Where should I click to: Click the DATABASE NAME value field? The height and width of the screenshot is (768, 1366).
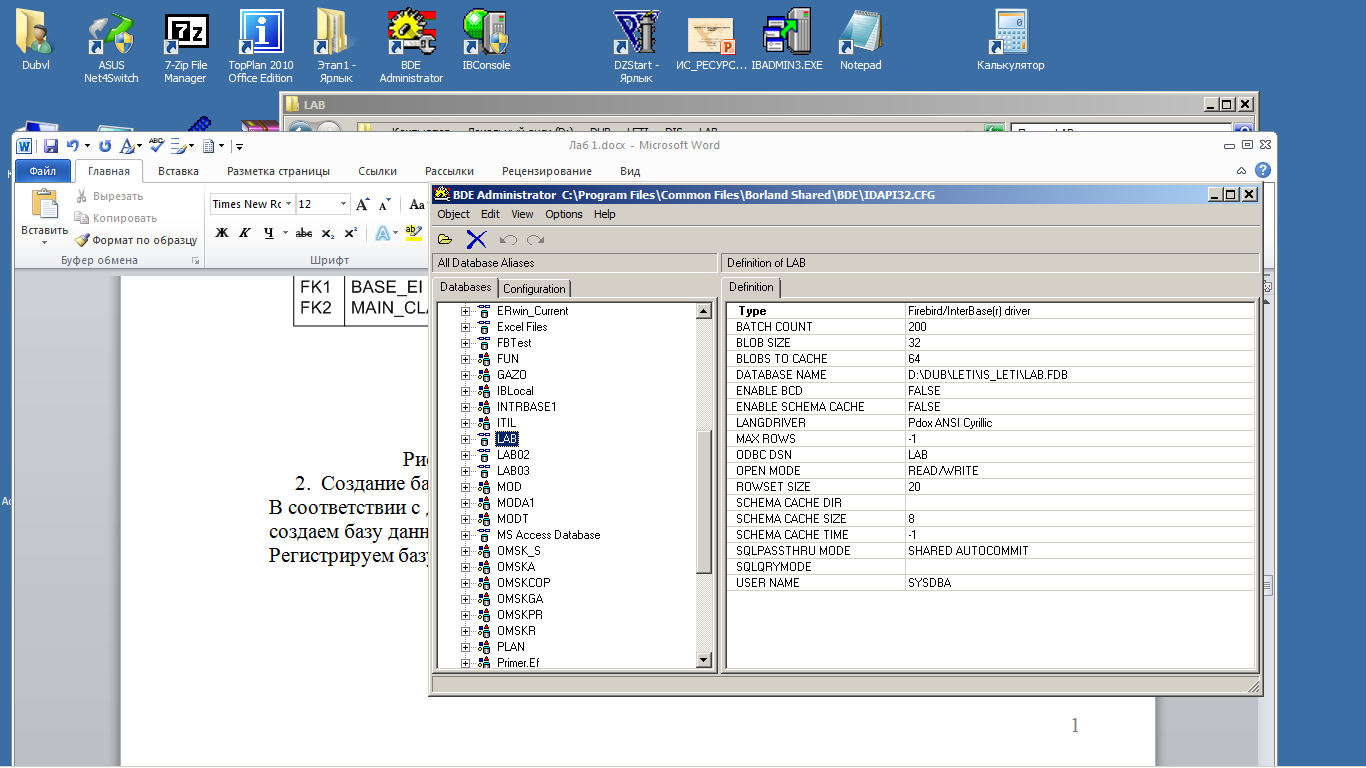[x=1079, y=375]
